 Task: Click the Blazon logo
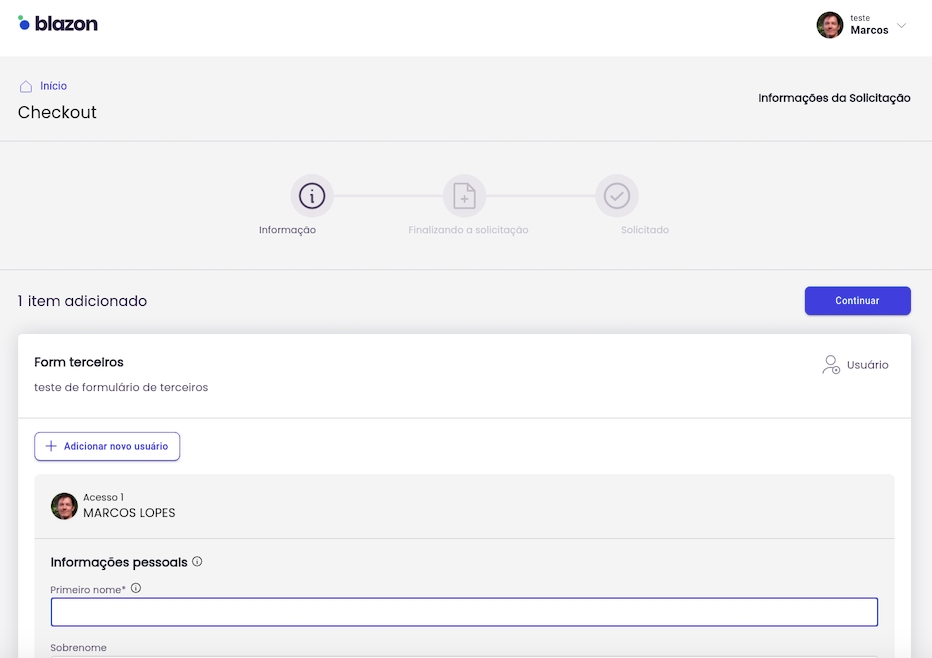click(58, 24)
